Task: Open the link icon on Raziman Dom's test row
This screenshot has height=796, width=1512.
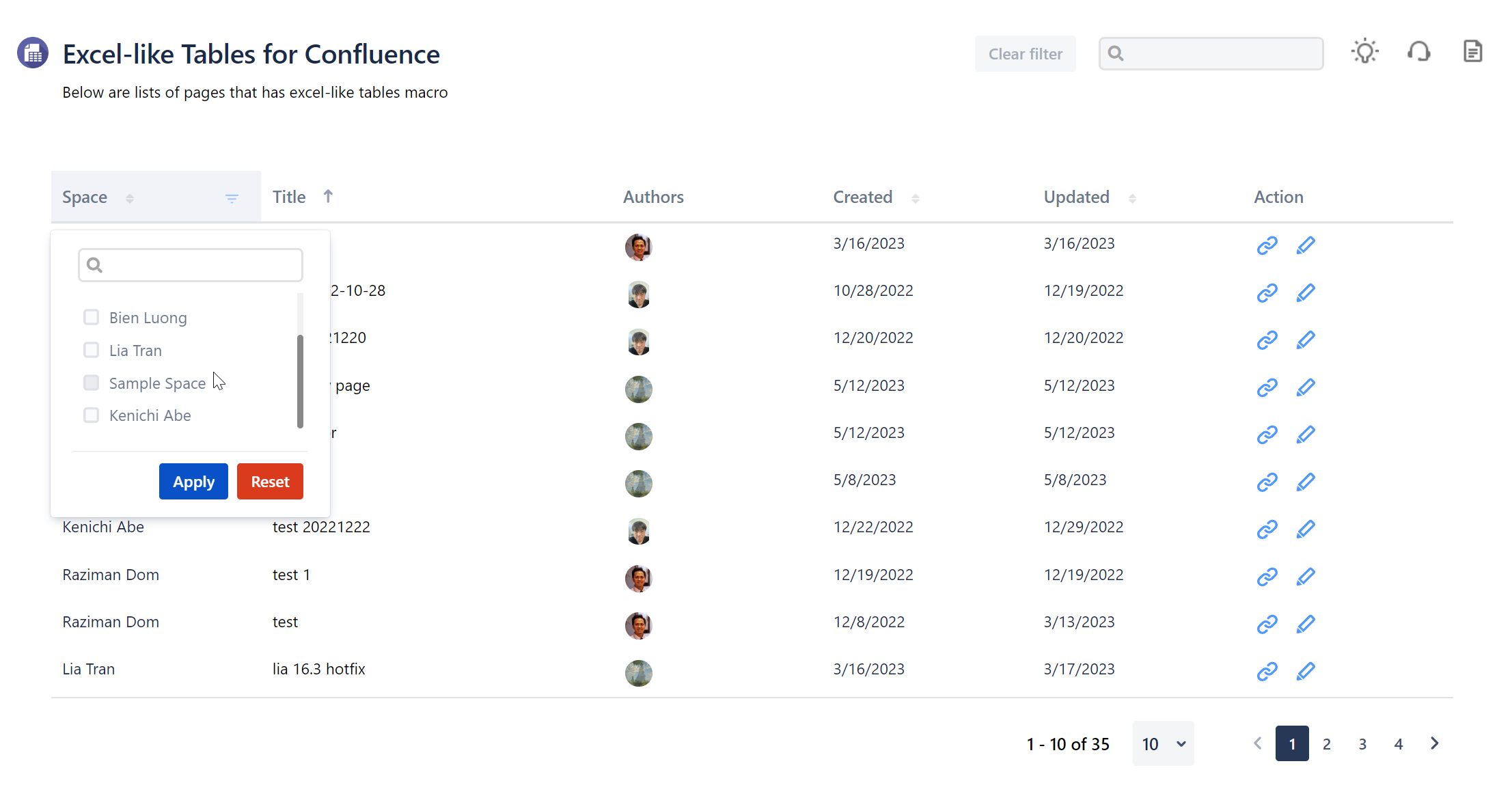Action: (1267, 623)
